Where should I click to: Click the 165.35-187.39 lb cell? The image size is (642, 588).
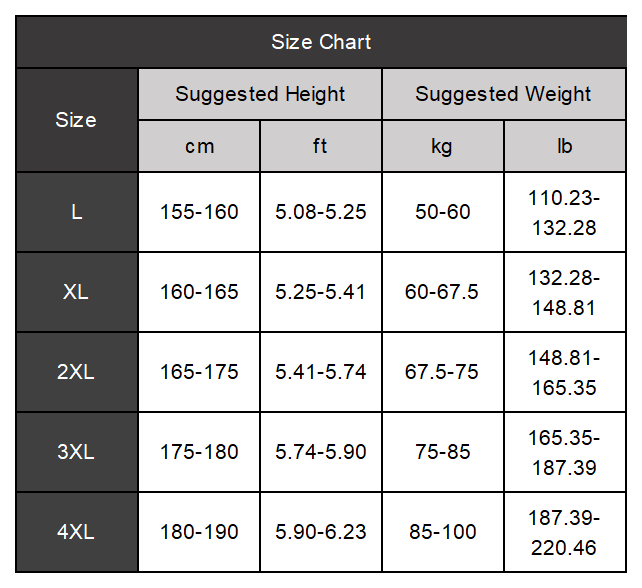(565, 452)
